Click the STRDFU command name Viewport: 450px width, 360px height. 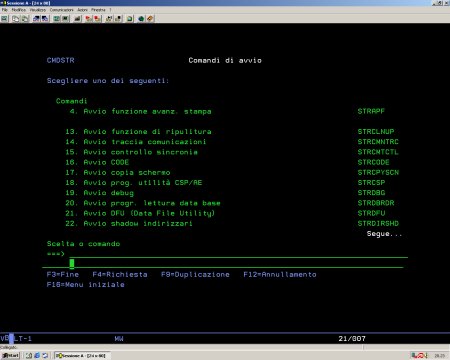click(371, 213)
